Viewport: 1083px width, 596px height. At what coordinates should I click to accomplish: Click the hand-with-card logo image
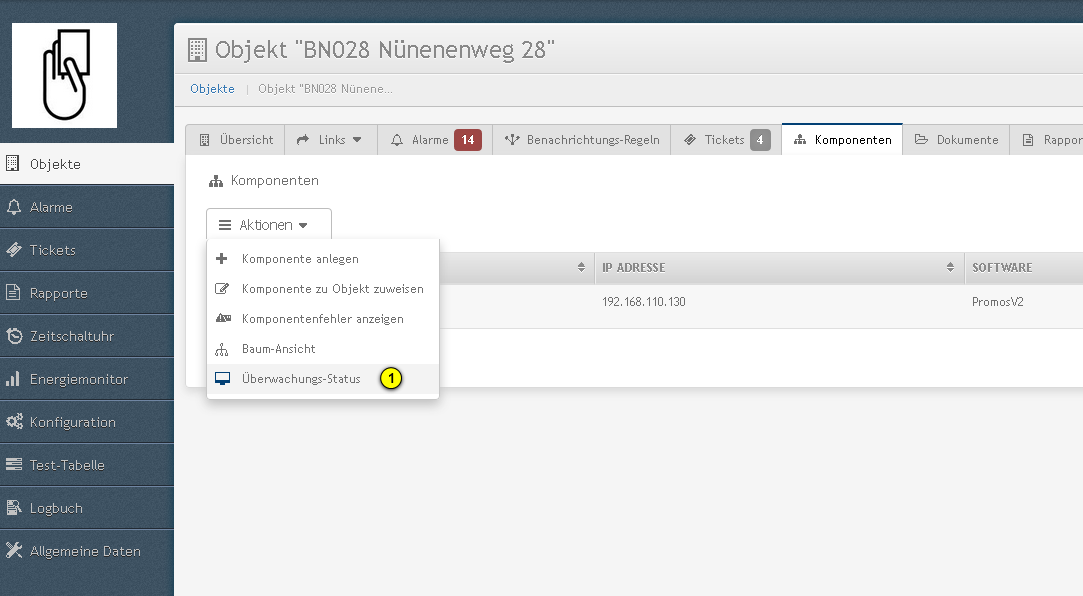64,75
